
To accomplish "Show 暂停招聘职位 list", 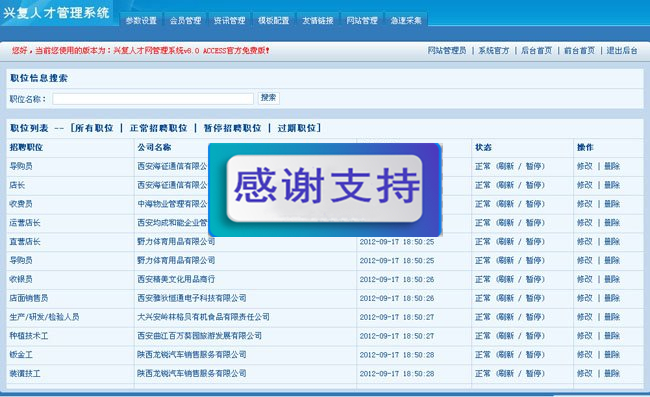I will point(232,128).
